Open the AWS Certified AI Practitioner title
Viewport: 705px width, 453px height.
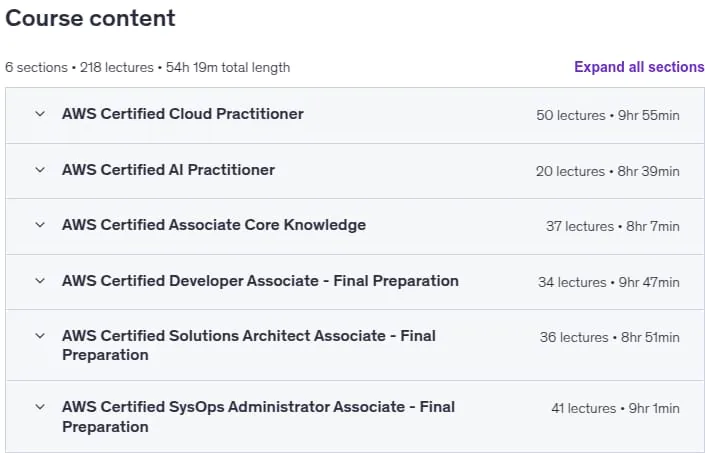point(168,170)
